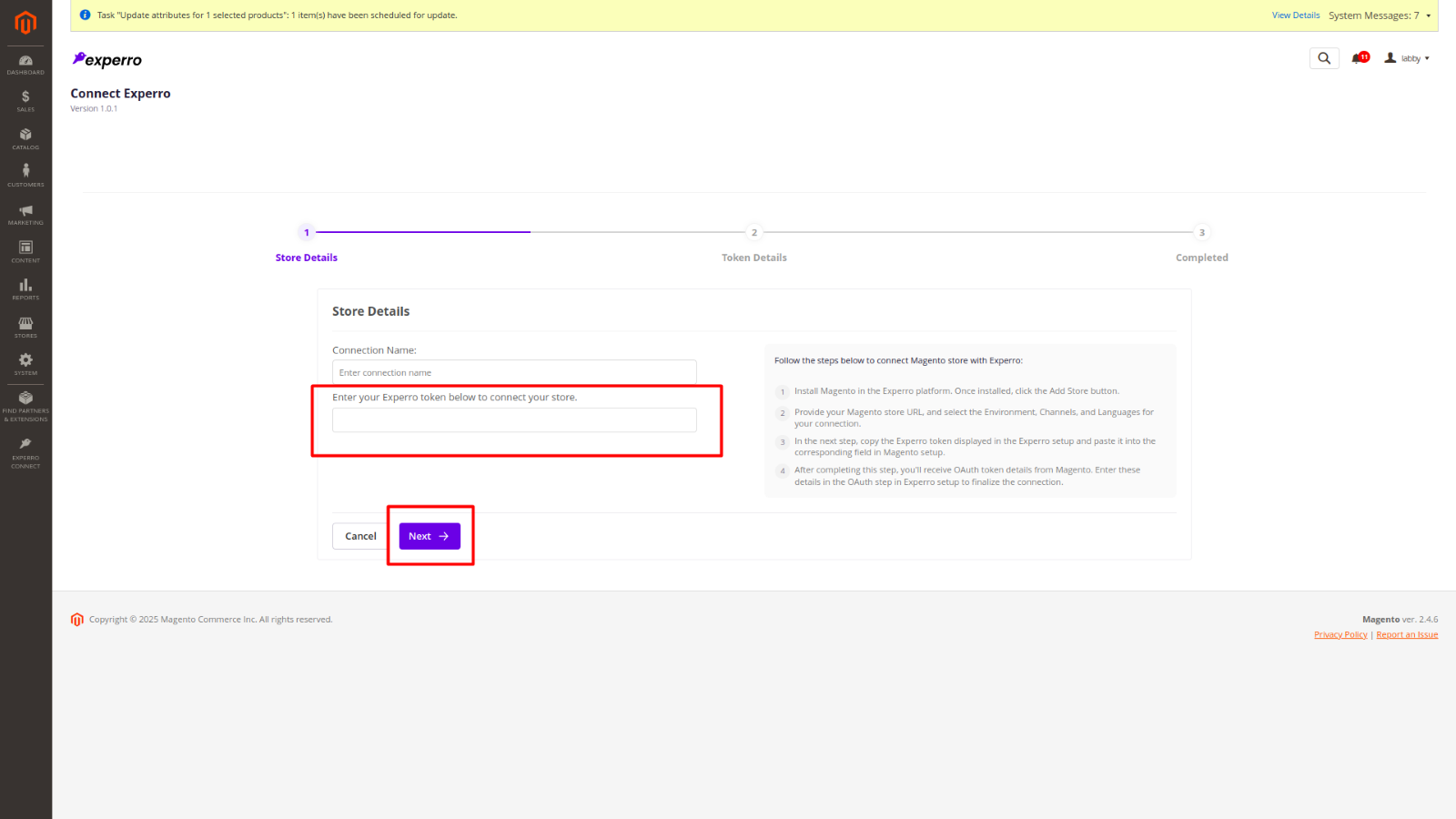Open the Sales sidebar menu
The image size is (1456, 819).
[25, 101]
